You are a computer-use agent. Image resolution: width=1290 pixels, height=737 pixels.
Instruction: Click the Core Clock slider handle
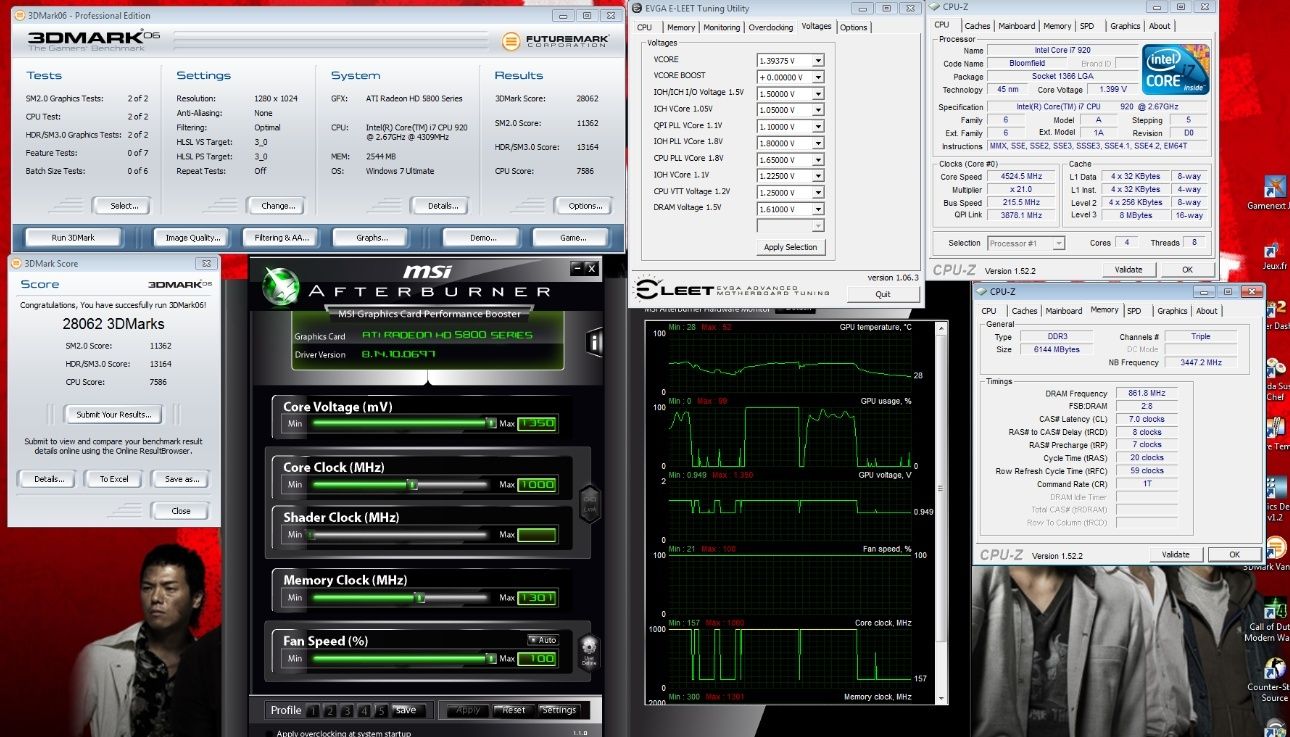pyautogui.click(x=412, y=485)
